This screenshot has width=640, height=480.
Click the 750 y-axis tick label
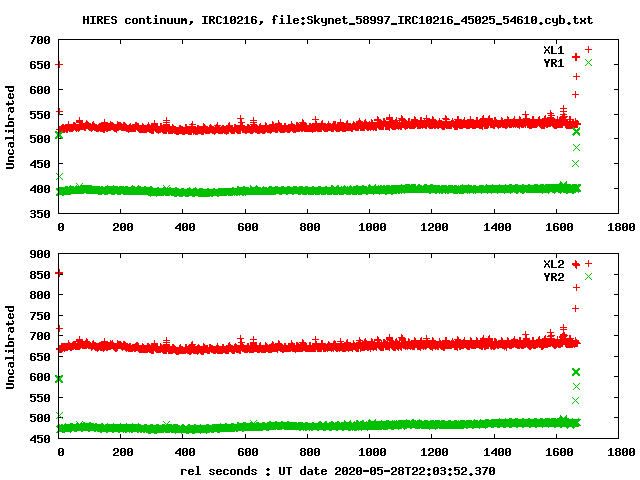point(40,316)
